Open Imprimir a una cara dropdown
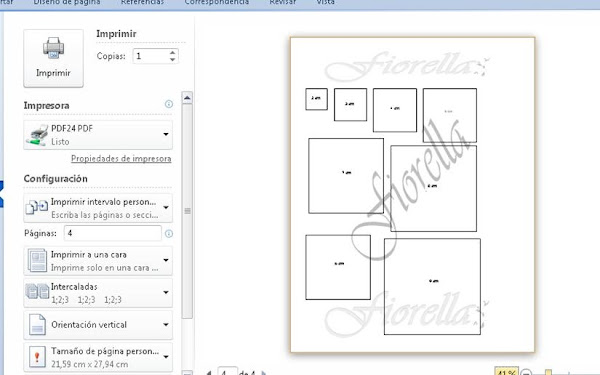Screen dimensions: 600x375 click(x=98, y=261)
